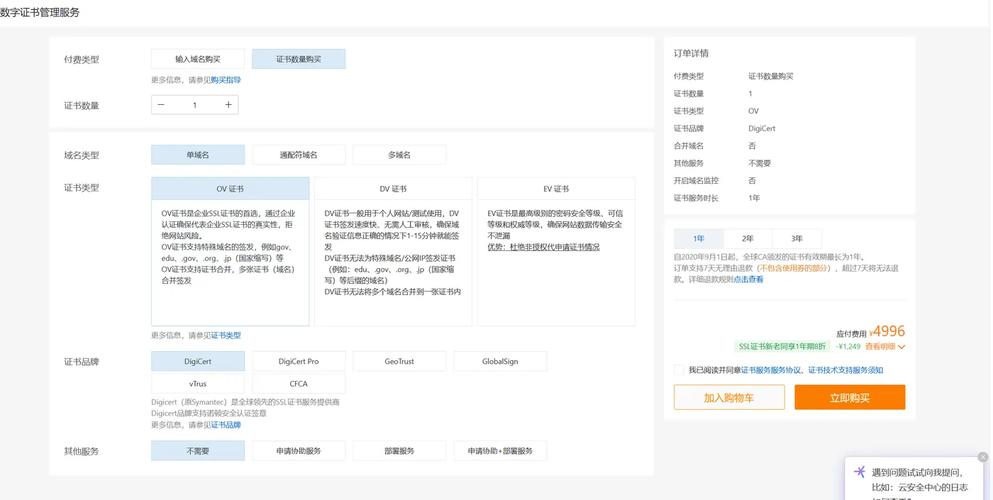Close the assistant popup
Viewport: 993px width, 500px height.
(x=982, y=457)
